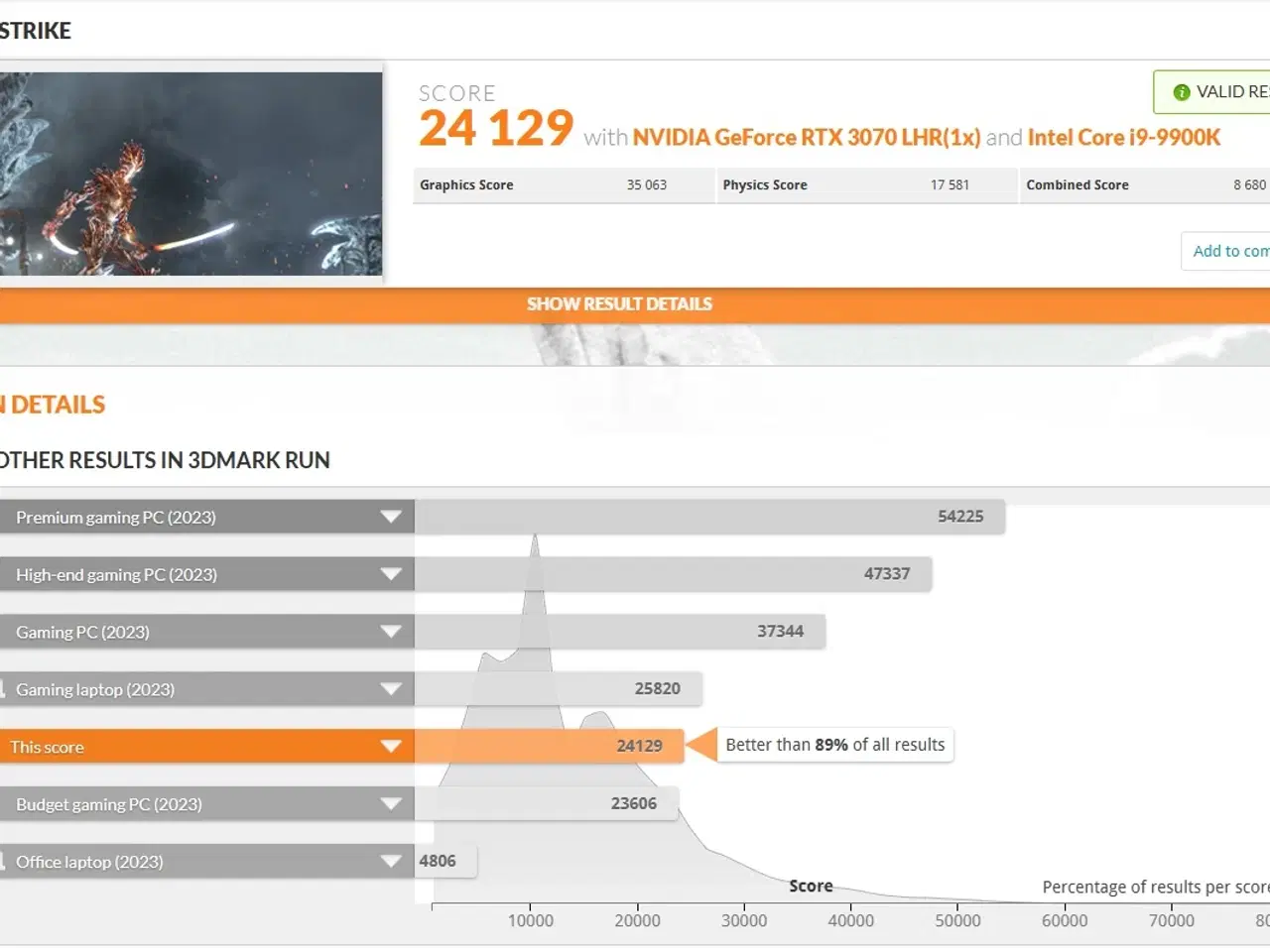
Task: Click the Physics Score label
Action: coord(765,184)
